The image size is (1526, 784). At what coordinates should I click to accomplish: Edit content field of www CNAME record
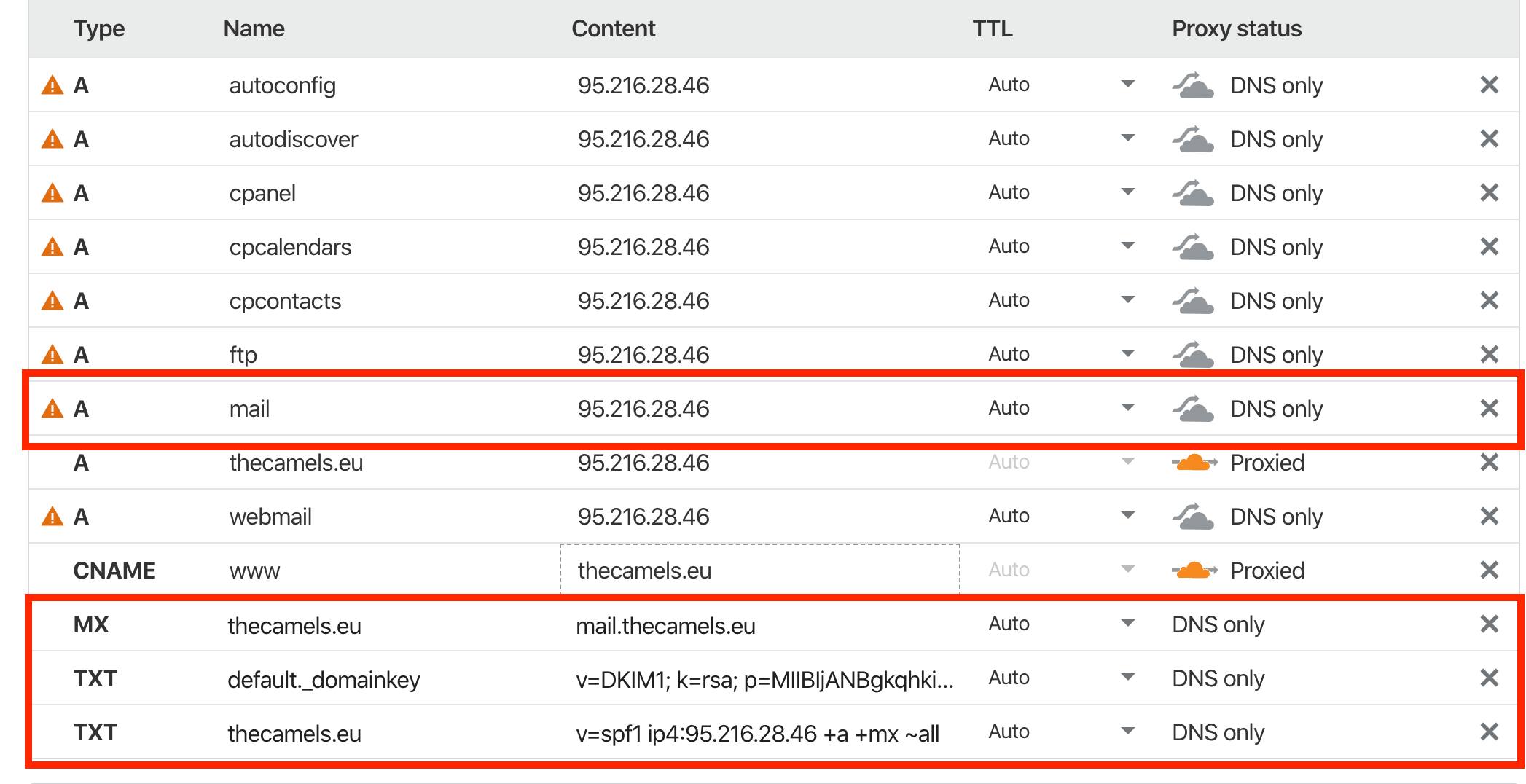[x=760, y=570]
